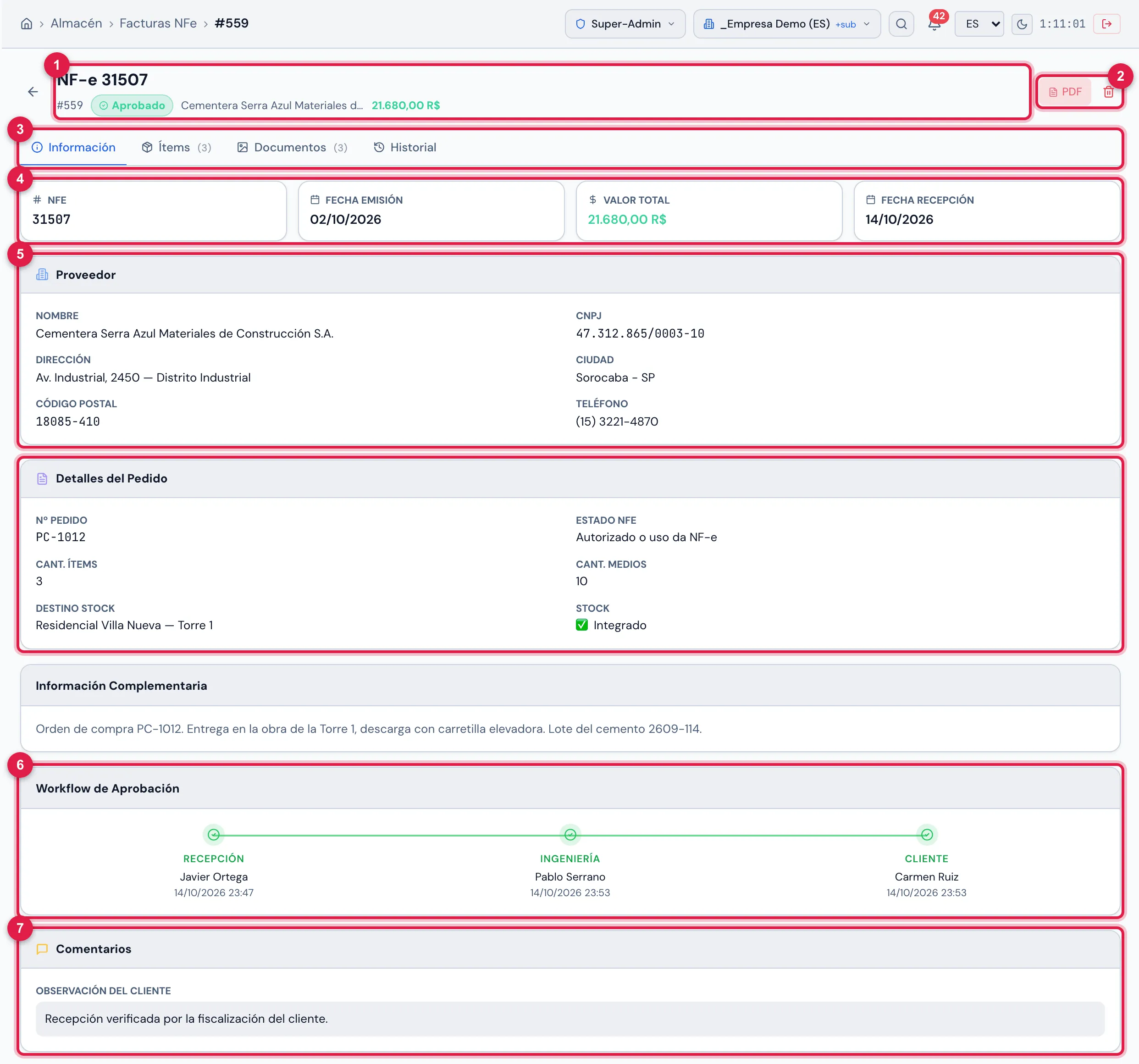This screenshot has height=1064, width=1139.
Task: Open the notifications bell with 42 badge
Action: click(x=934, y=23)
